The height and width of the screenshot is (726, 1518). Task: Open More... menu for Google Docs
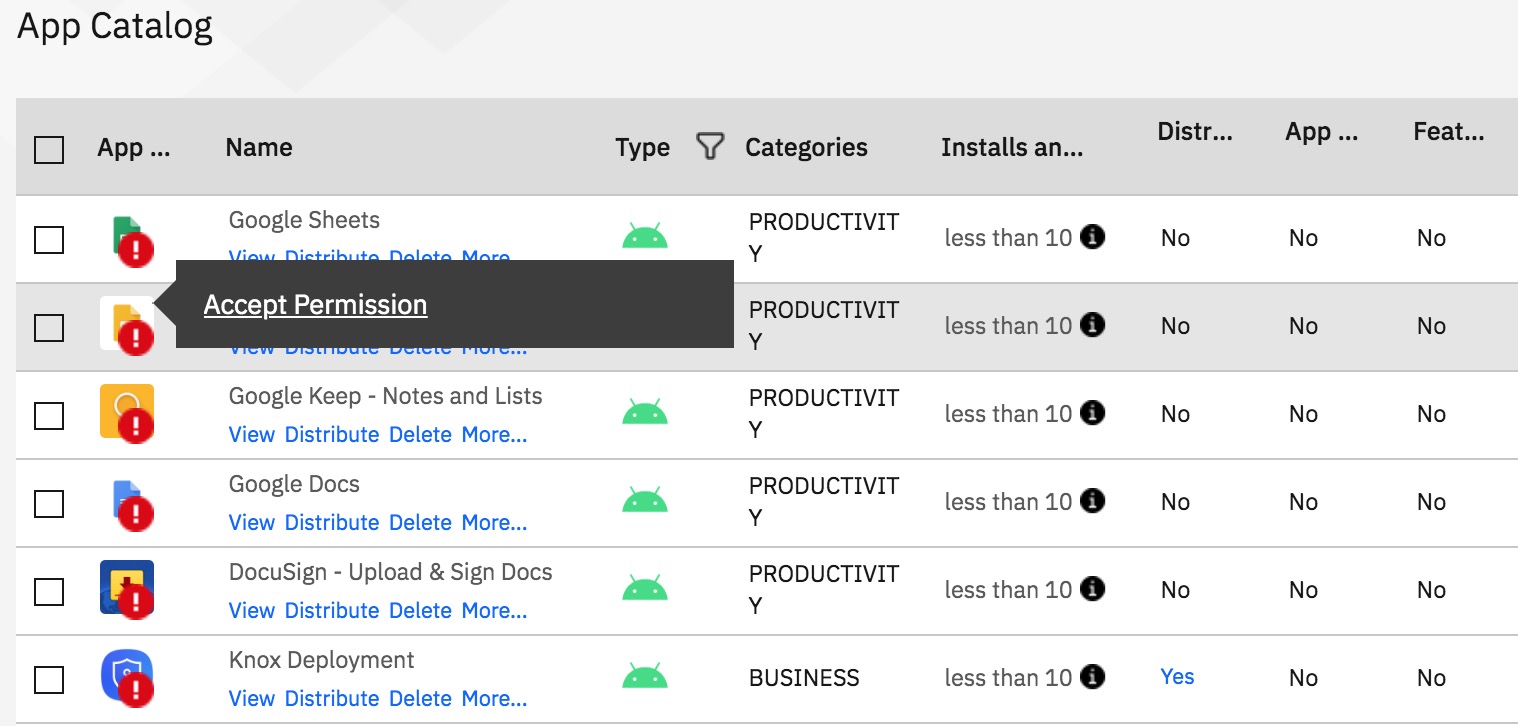click(494, 523)
